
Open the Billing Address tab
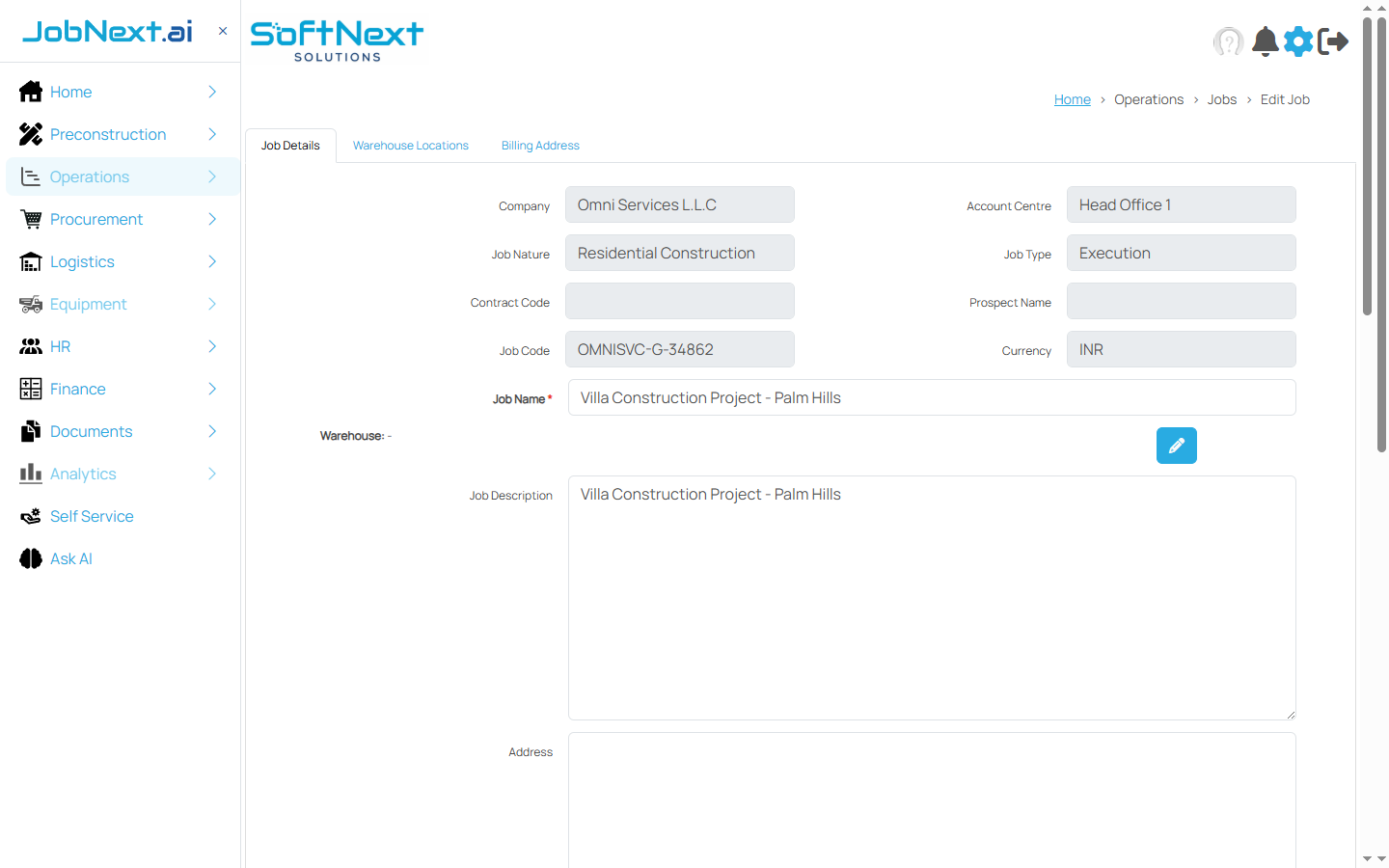coord(539,145)
